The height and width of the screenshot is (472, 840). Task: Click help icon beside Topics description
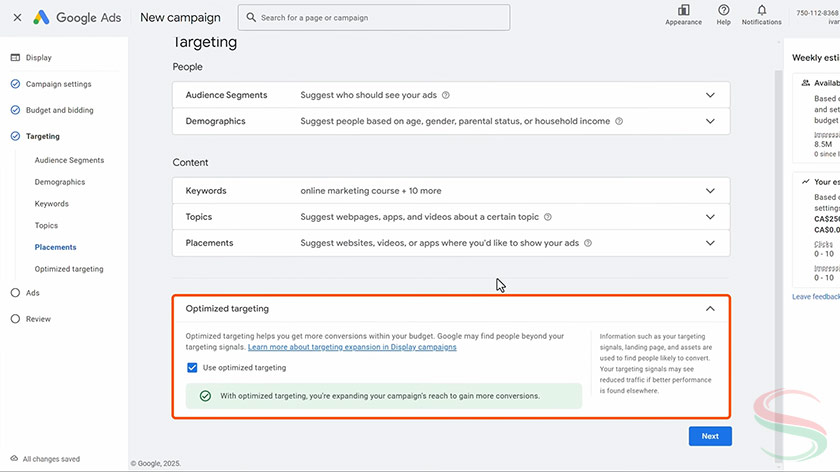point(548,216)
